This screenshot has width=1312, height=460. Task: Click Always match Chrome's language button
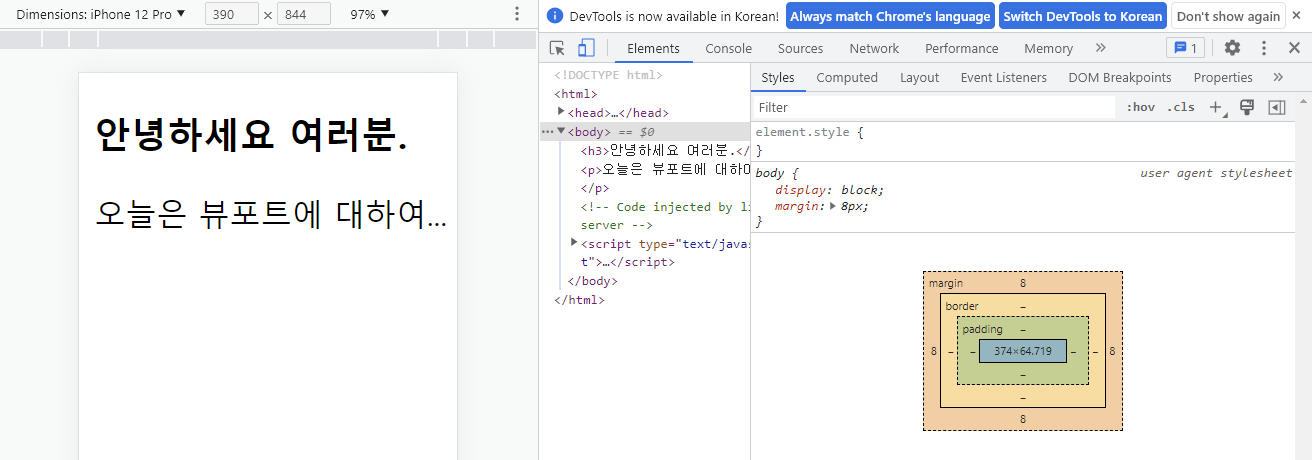(889, 16)
